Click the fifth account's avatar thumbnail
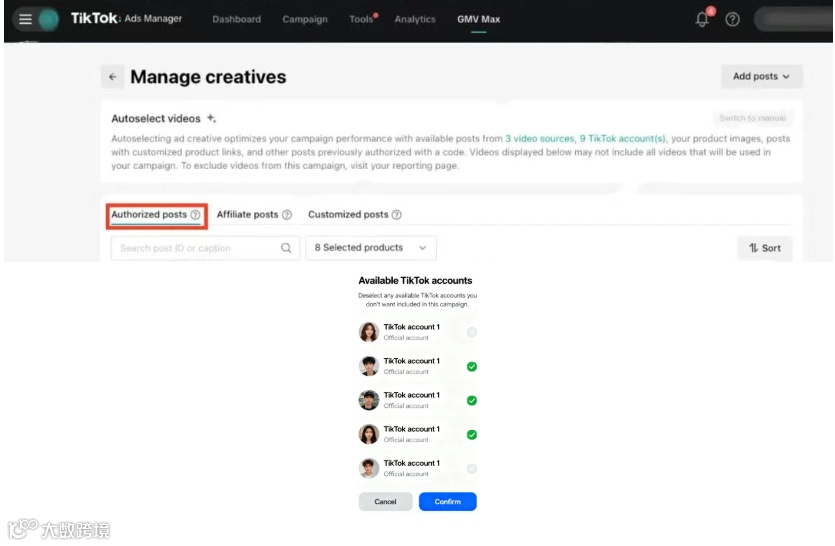 coord(369,468)
